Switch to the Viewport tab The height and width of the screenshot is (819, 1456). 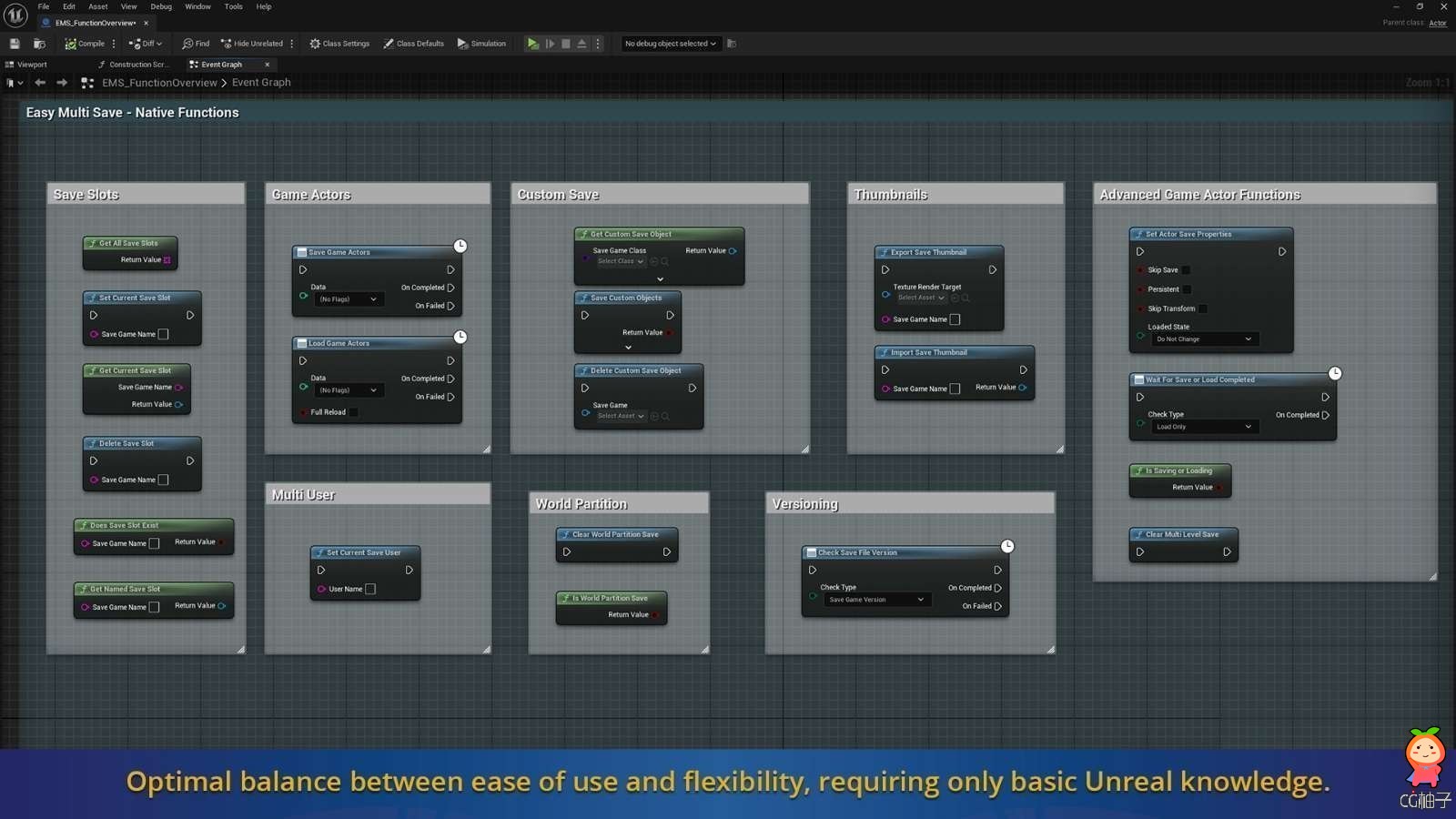point(26,65)
